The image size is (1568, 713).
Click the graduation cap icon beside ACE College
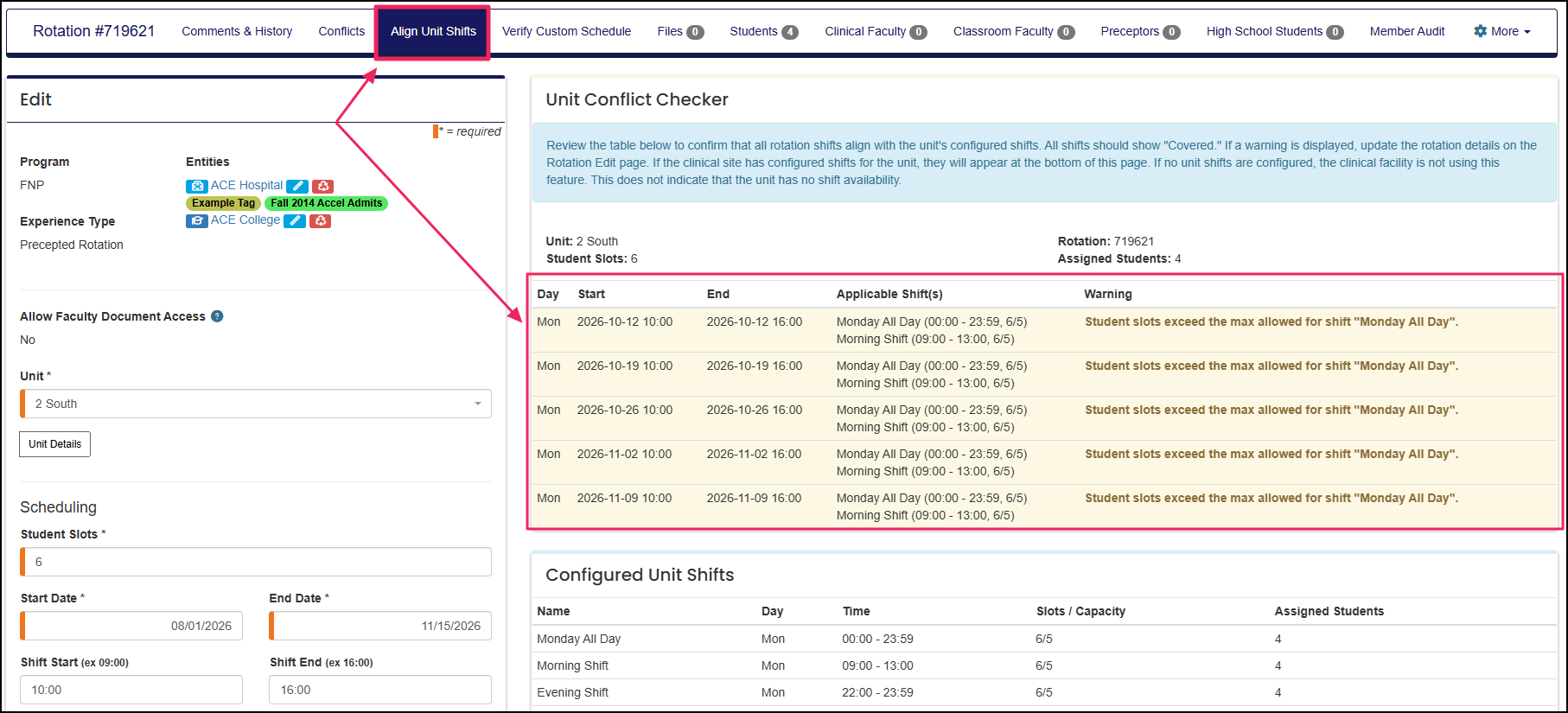pyautogui.click(x=196, y=220)
